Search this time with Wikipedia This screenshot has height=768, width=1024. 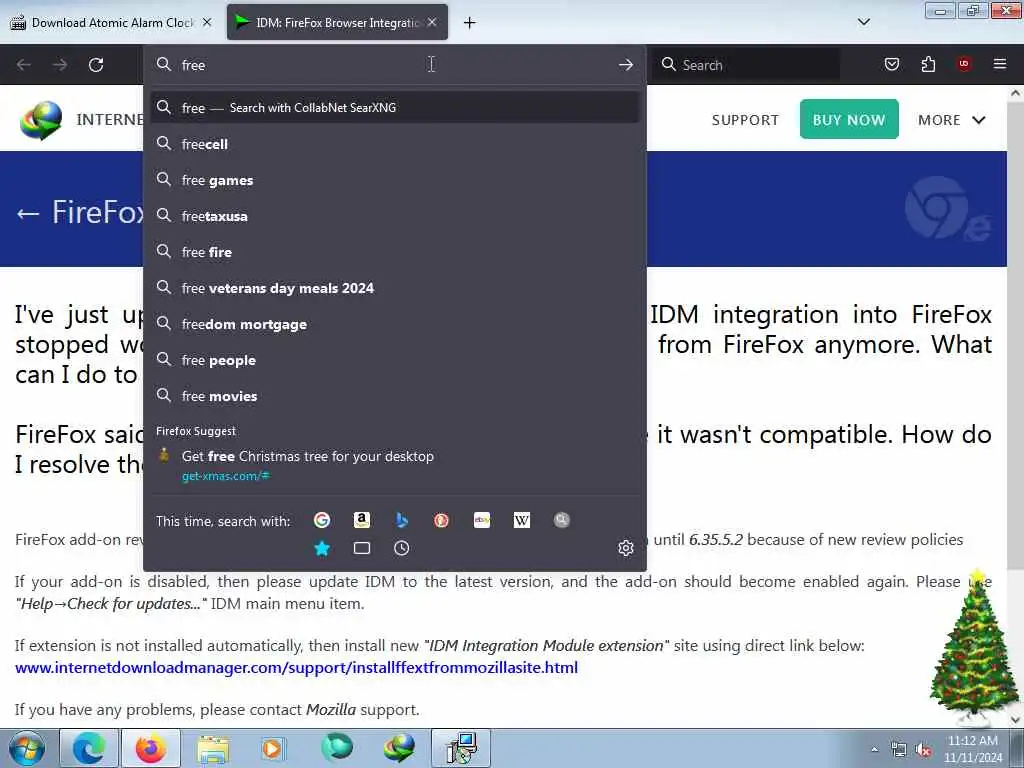coord(522,520)
